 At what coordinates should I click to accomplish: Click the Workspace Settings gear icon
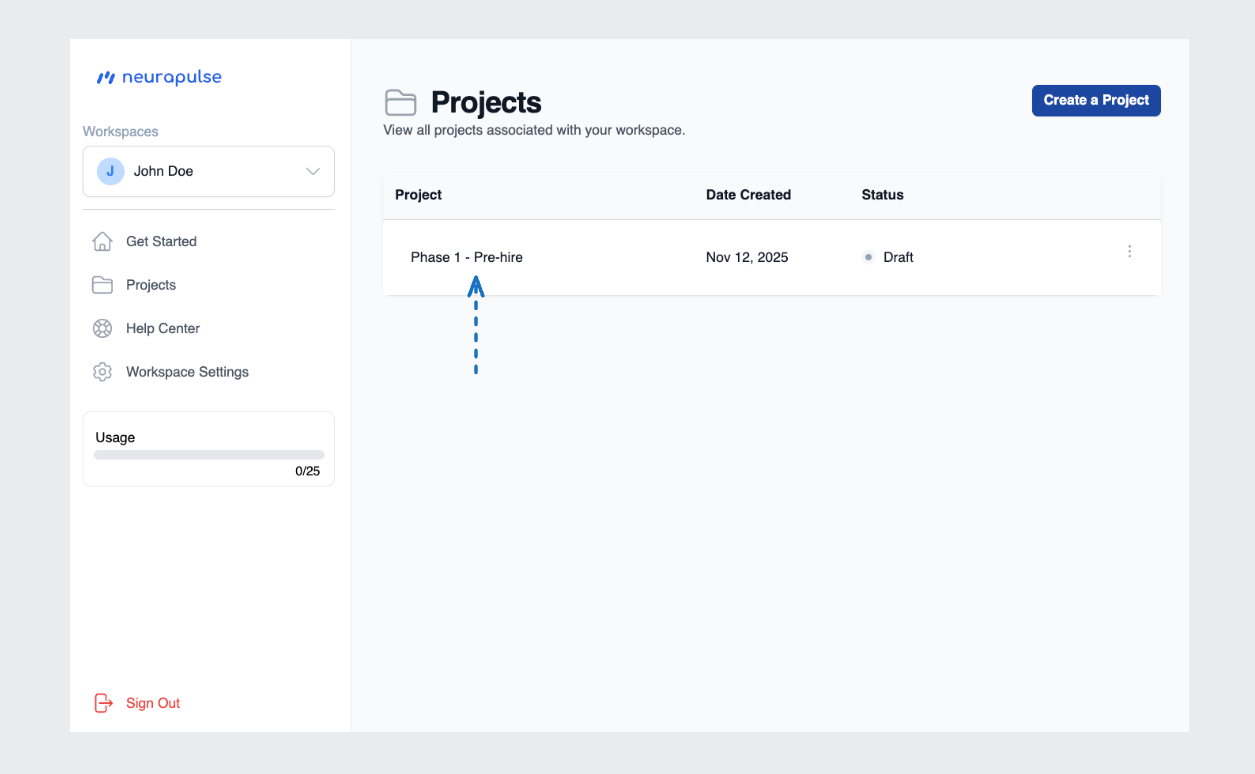click(x=102, y=371)
